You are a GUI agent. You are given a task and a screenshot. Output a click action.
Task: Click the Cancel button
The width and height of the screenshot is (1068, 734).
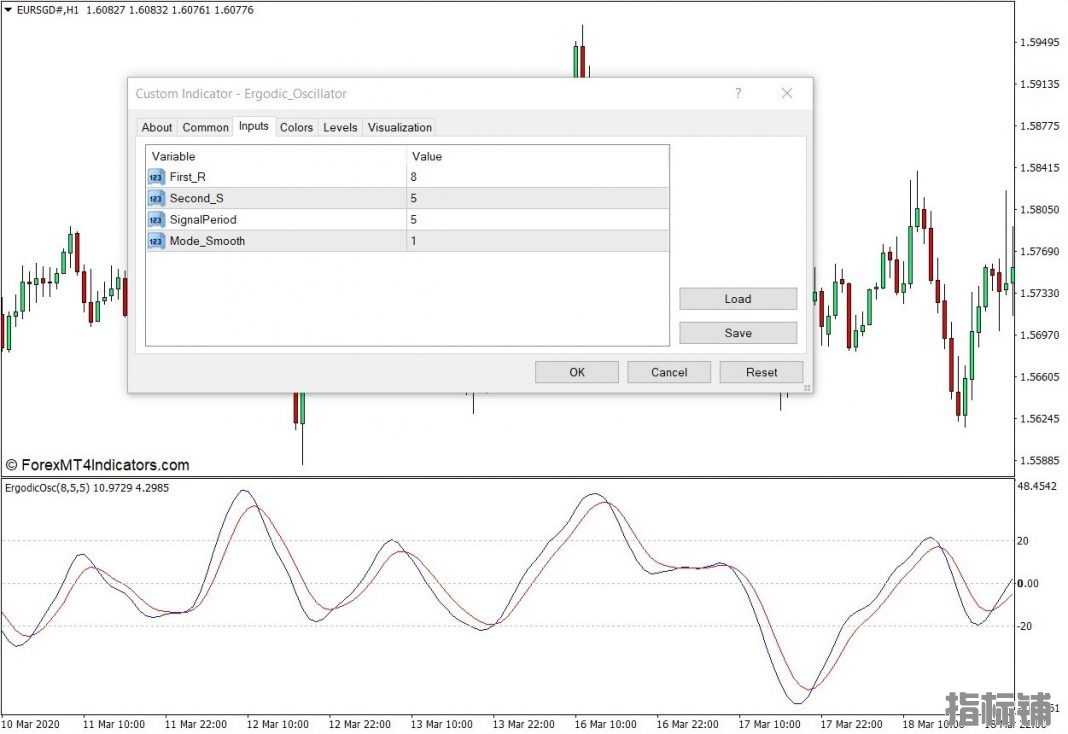click(x=669, y=372)
